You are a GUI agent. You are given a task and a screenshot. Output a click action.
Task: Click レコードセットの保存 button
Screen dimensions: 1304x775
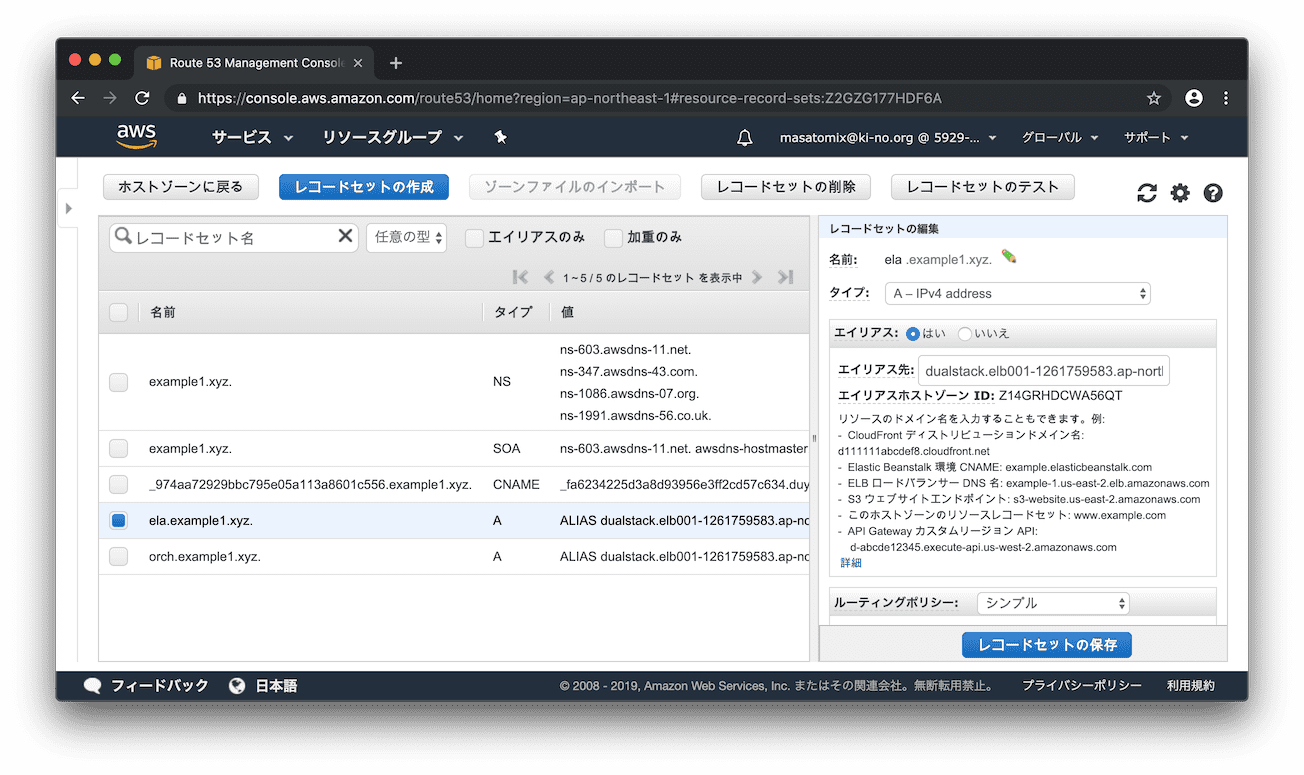(x=1047, y=645)
